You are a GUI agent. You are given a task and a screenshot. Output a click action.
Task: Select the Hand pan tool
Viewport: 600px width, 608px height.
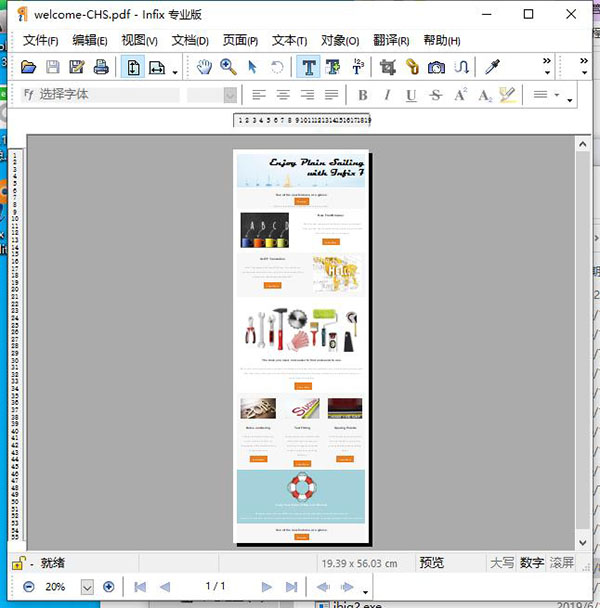204,67
